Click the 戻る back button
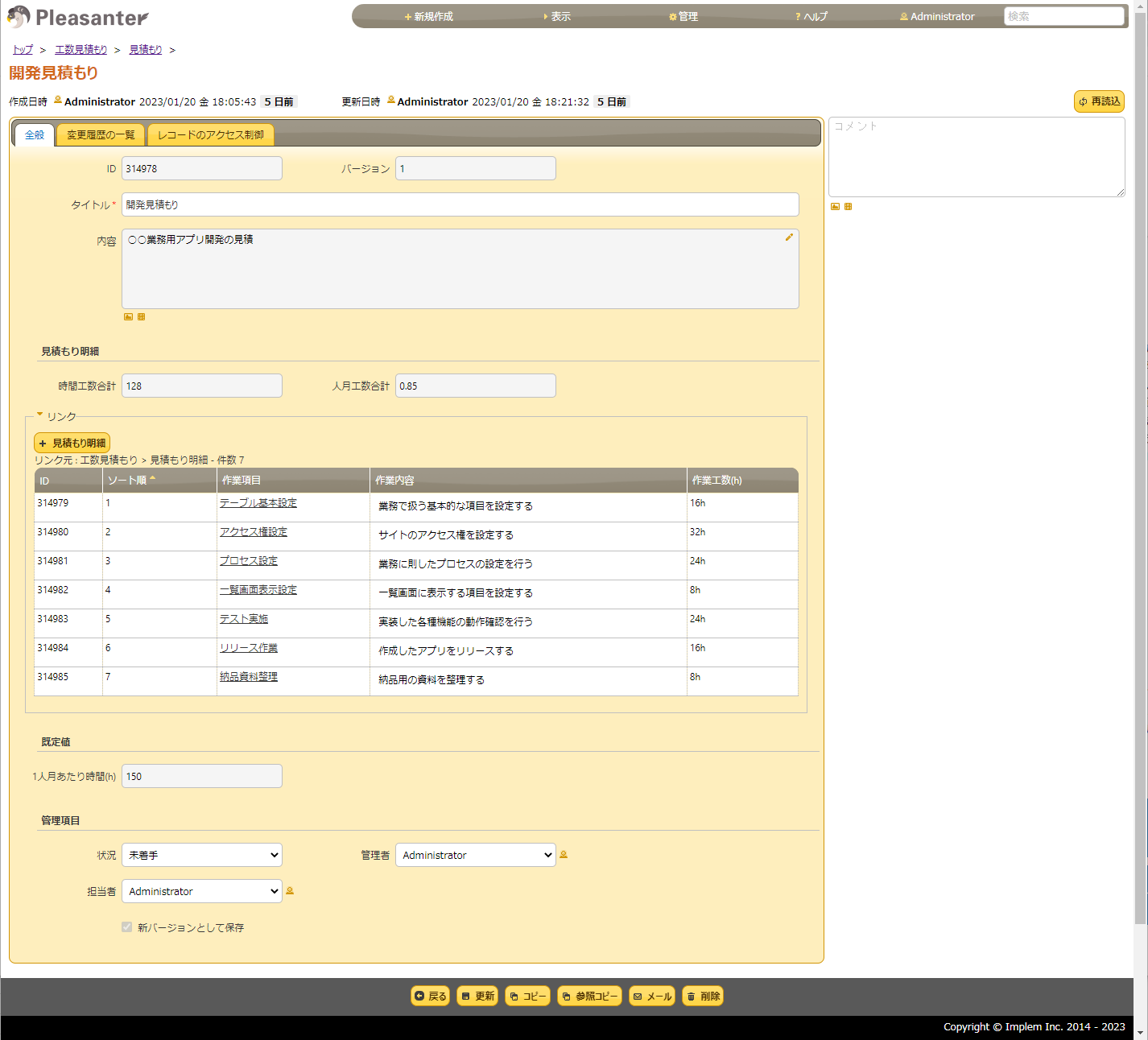 (430, 996)
